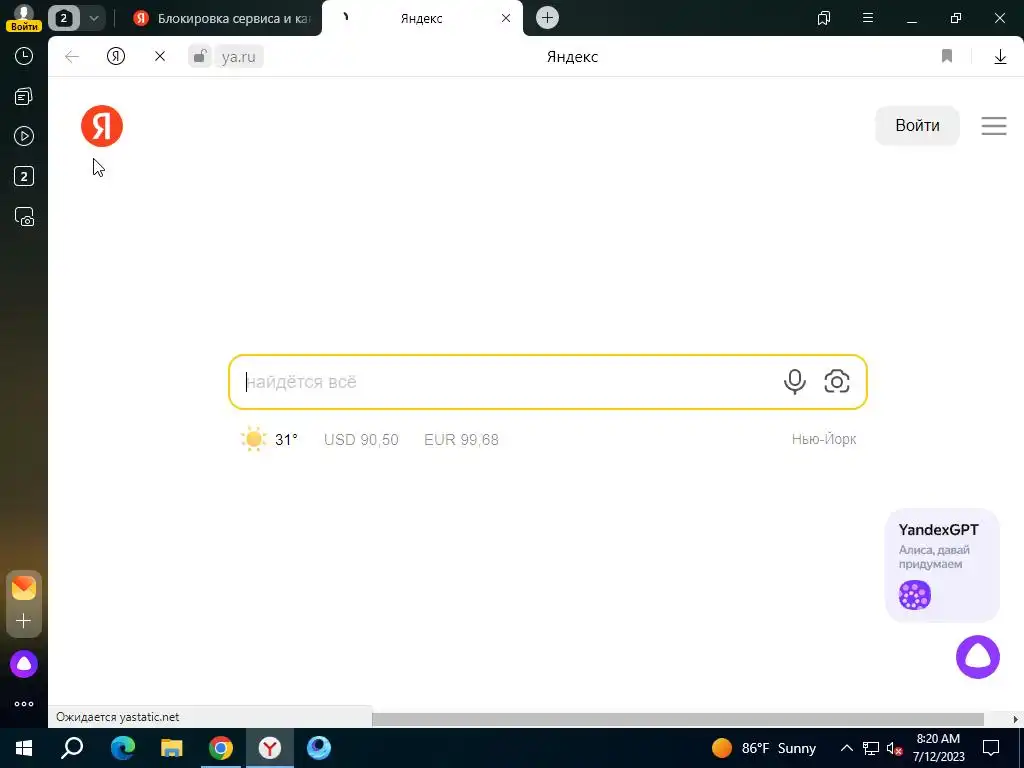Viewport: 1024px width, 768px height.
Task: Click the Yandex home Я button in the toolbar
Action: tap(116, 57)
